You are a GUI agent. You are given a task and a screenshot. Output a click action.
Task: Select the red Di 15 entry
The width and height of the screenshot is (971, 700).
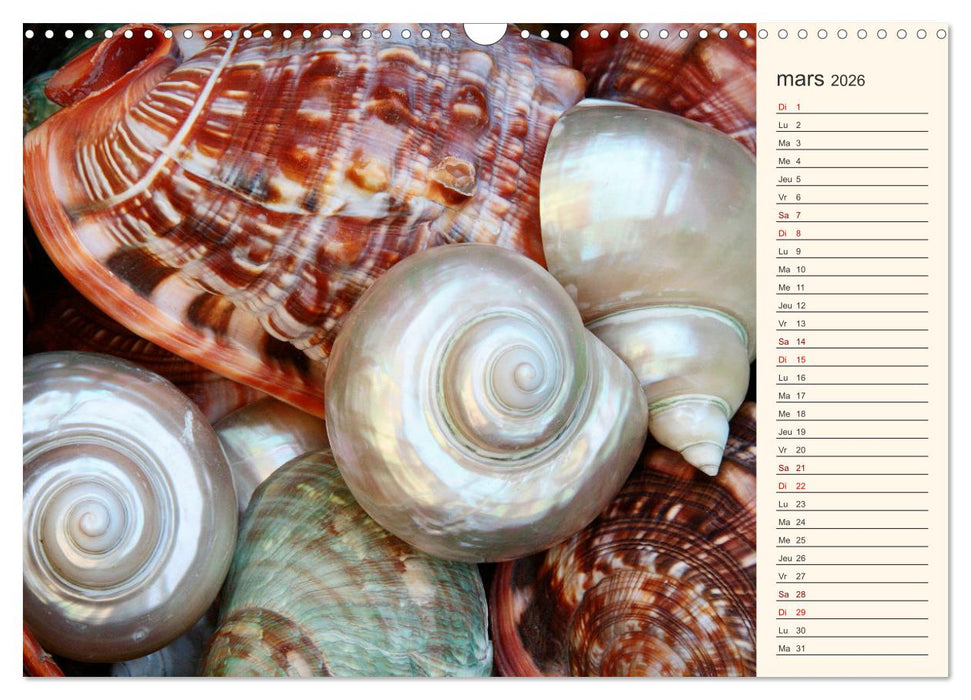[x=851, y=359]
